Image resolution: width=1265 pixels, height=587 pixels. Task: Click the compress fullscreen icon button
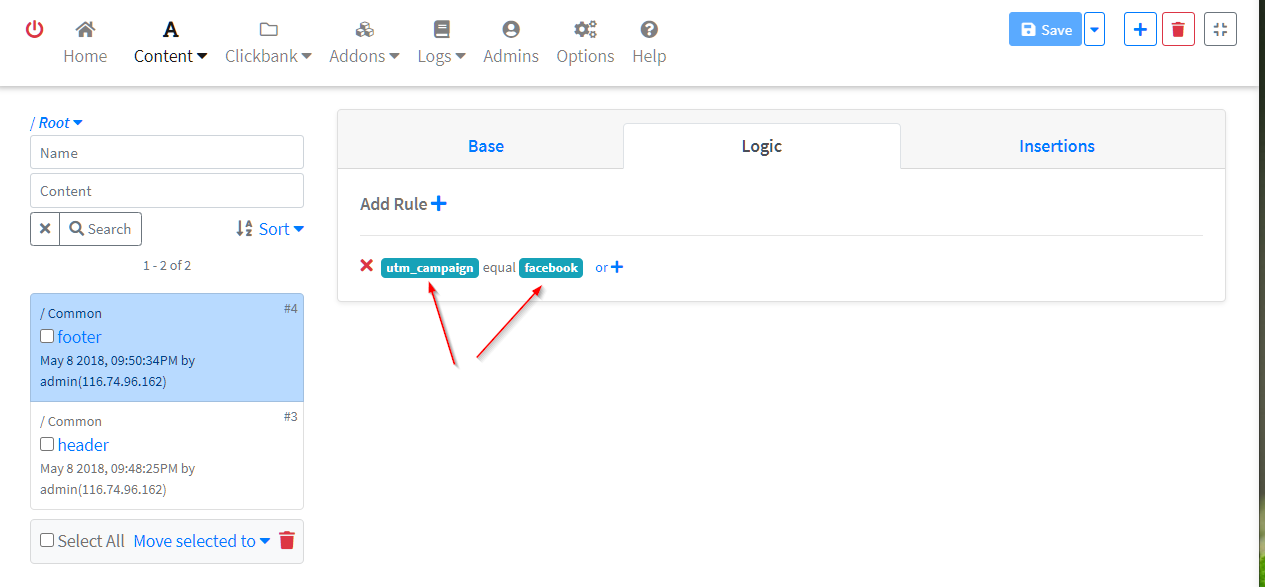(x=1220, y=30)
